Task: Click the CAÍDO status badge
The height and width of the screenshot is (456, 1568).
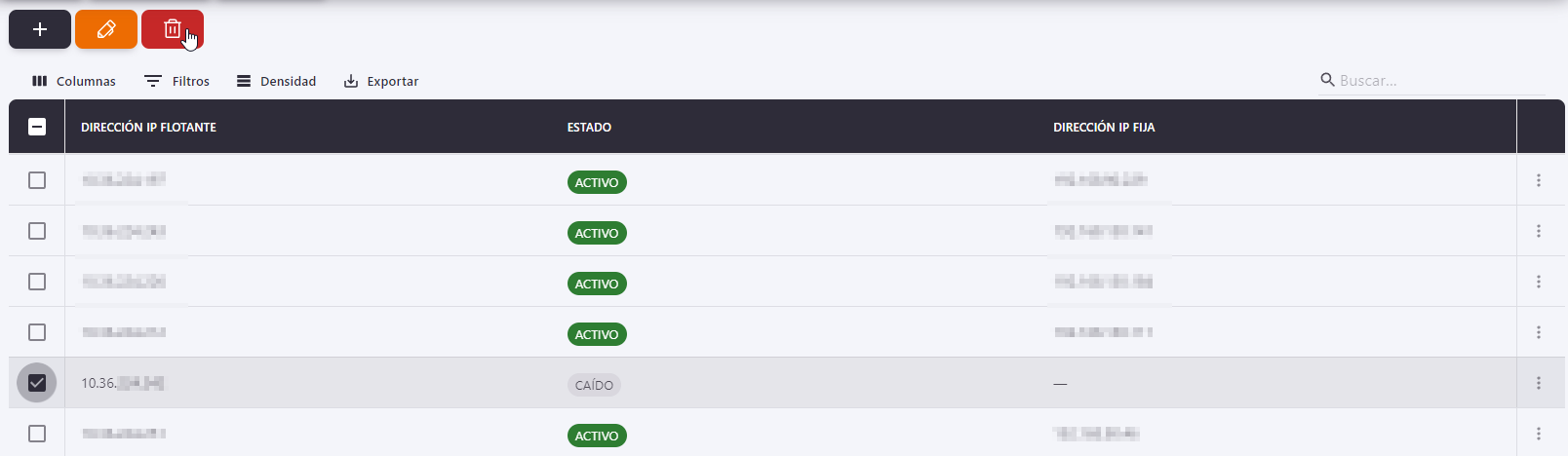Action: (x=594, y=385)
